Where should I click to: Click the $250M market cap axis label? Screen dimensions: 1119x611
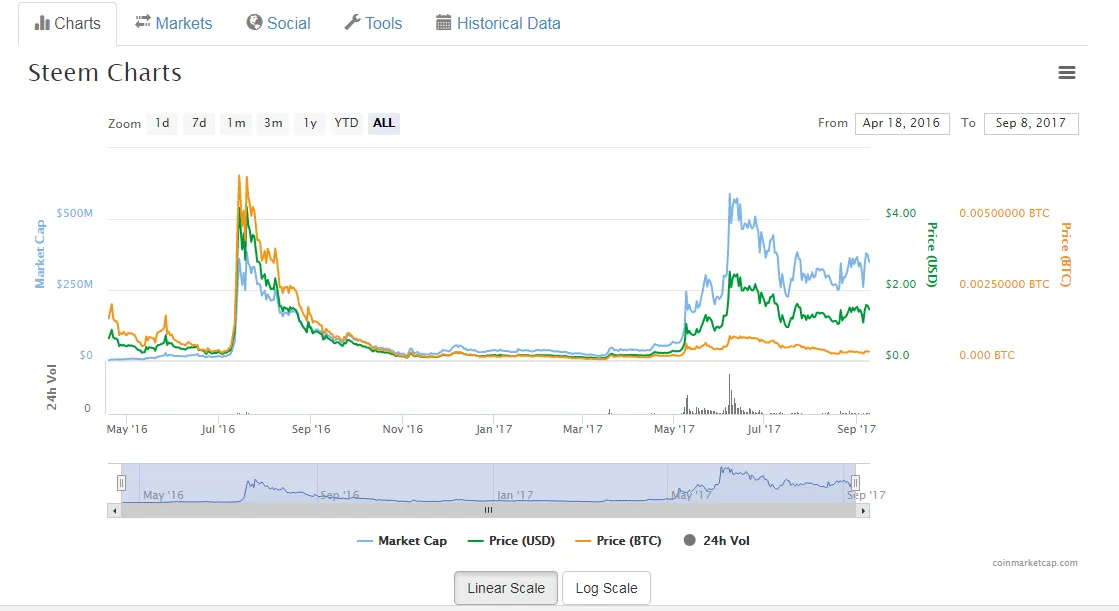(x=75, y=284)
